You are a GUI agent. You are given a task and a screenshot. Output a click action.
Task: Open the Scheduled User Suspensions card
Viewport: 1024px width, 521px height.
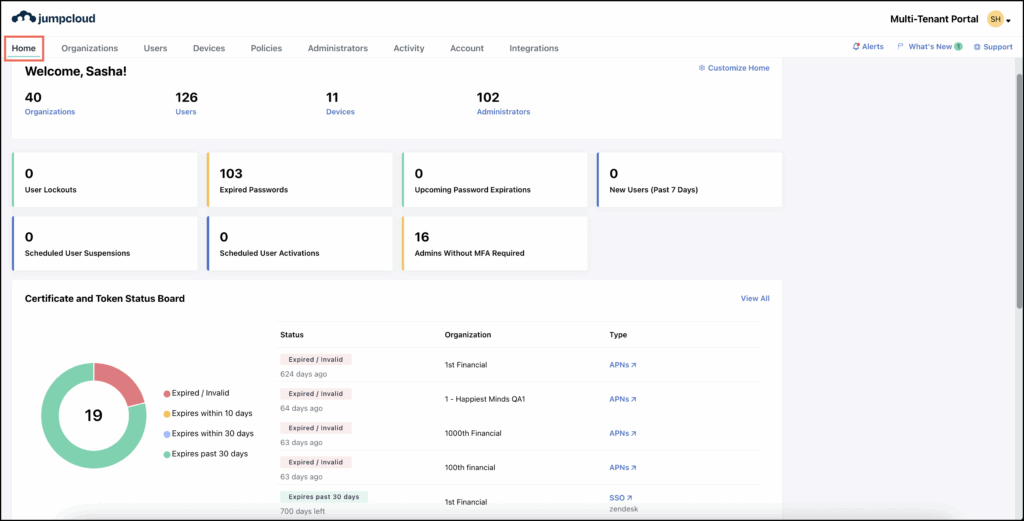[104, 244]
